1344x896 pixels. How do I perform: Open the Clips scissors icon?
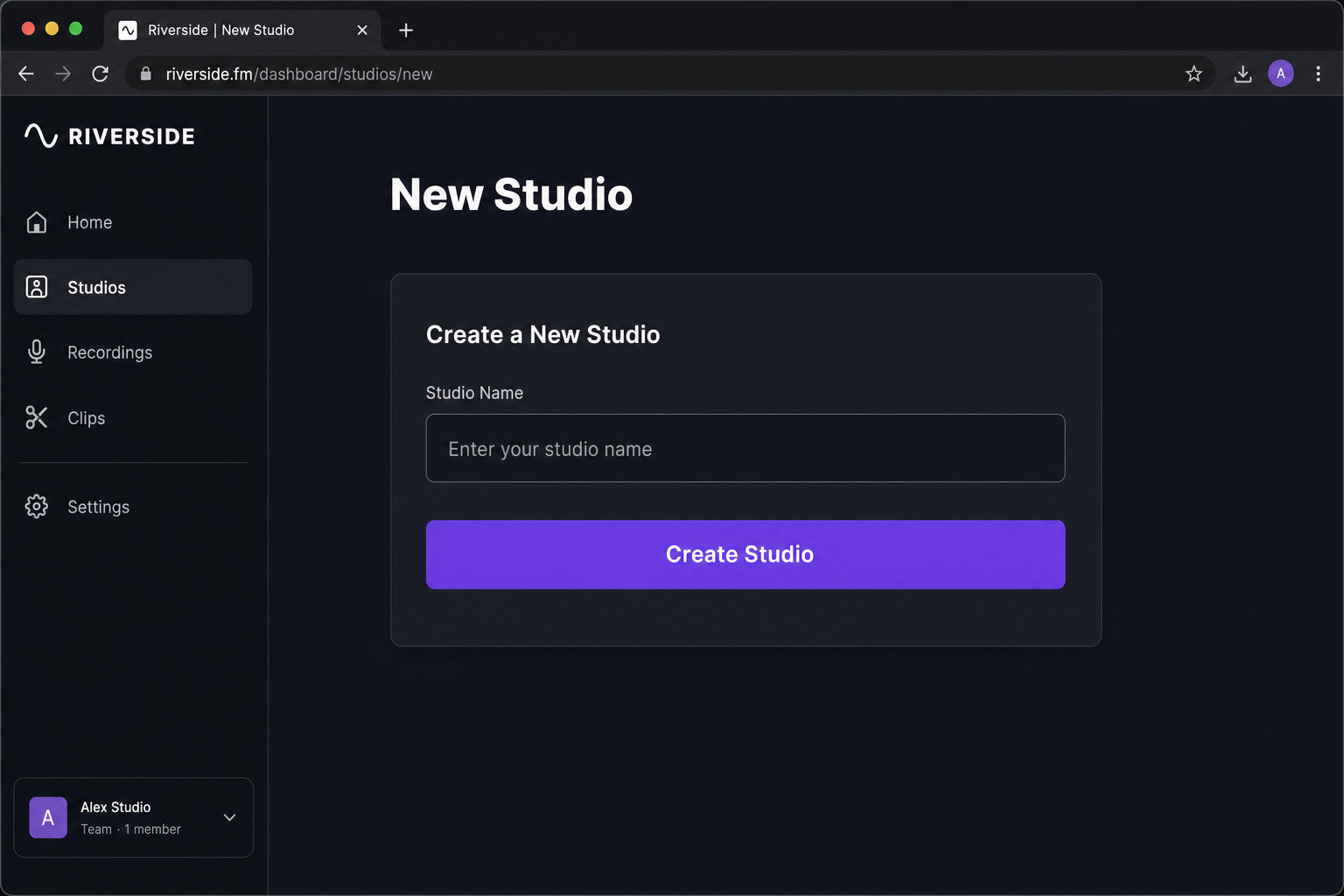point(37,417)
